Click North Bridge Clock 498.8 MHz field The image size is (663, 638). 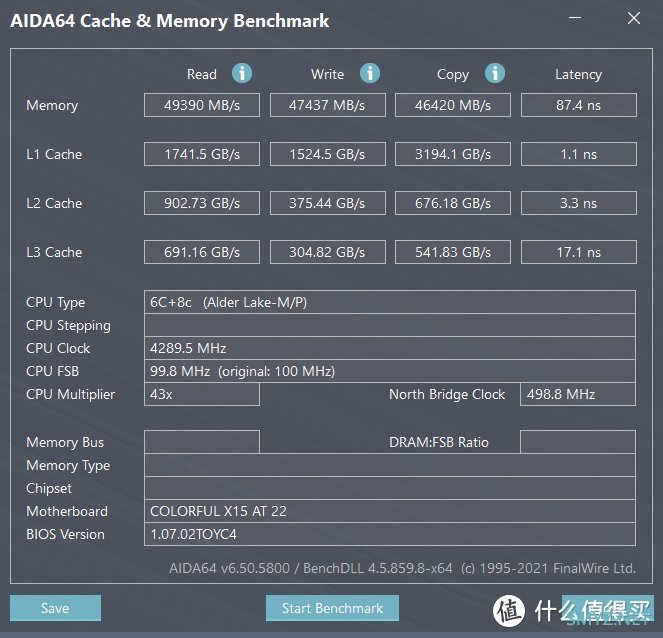(x=578, y=394)
